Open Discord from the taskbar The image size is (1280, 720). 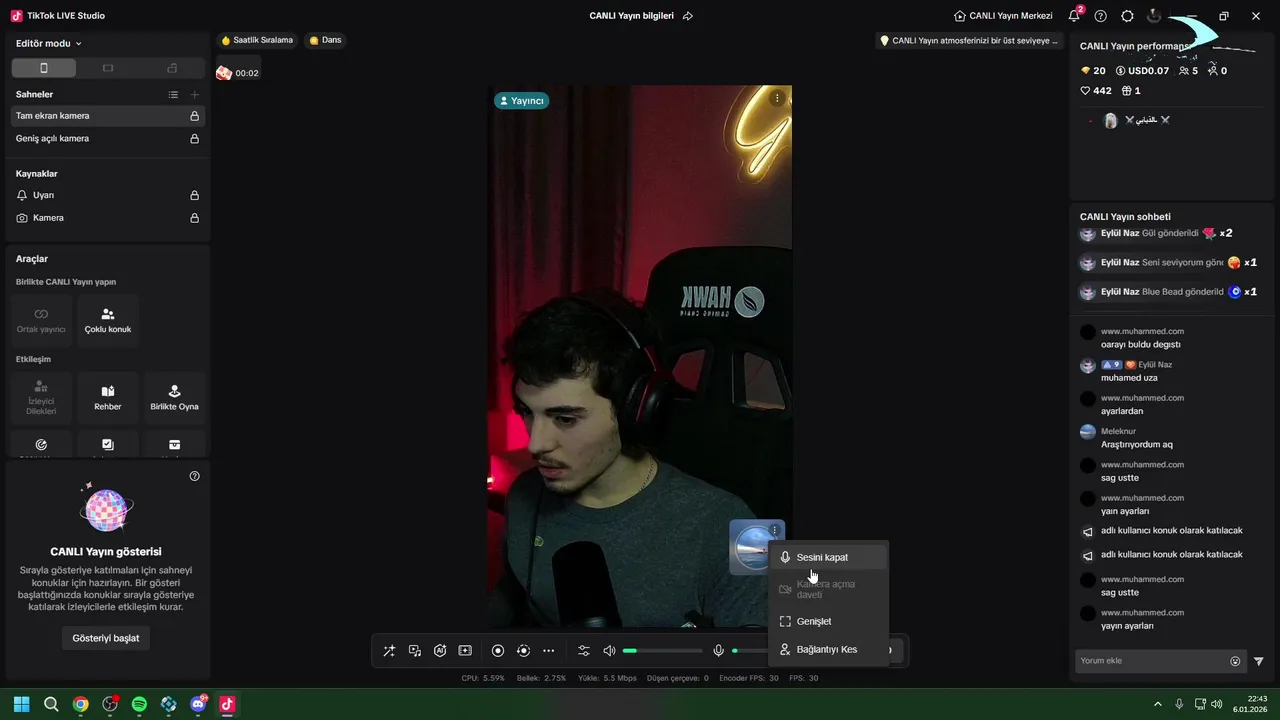pyautogui.click(x=198, y=704)
